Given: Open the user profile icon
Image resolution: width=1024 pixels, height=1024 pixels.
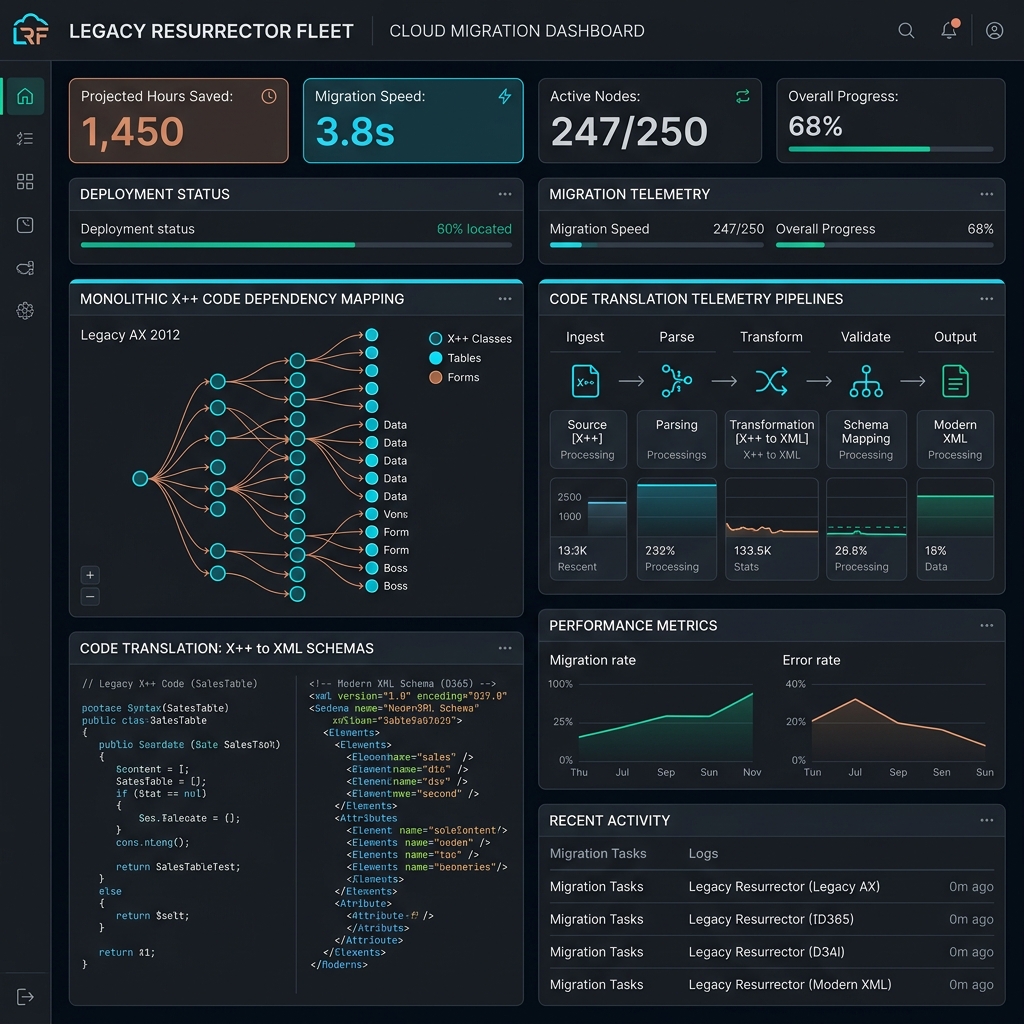Looking at the screenshot, I should tap(994, 30).
